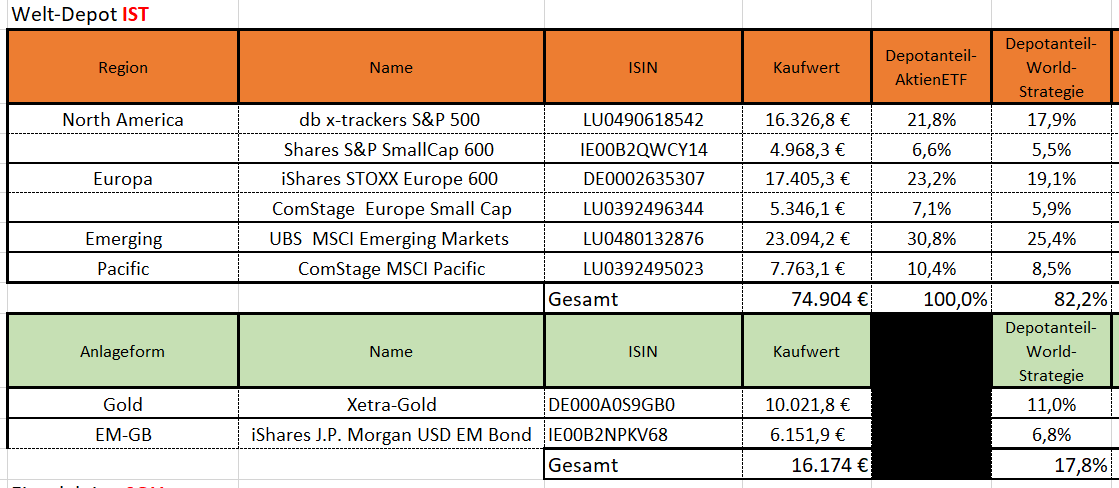Select the "db x-trackers S&P 500" cell
The image size is (1119, 488).
[x=390, y=120]
